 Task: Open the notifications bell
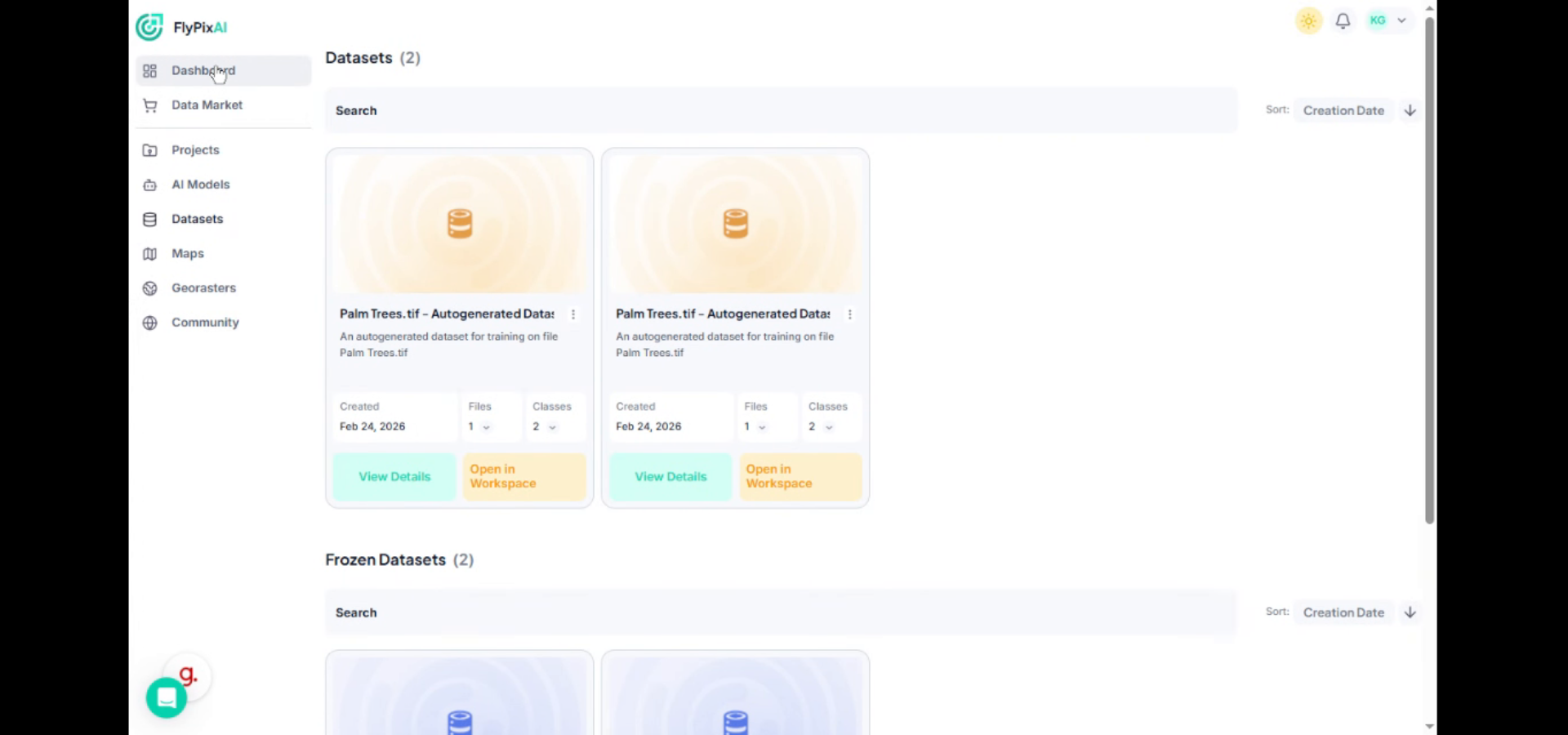click(x=1343, y=21)
